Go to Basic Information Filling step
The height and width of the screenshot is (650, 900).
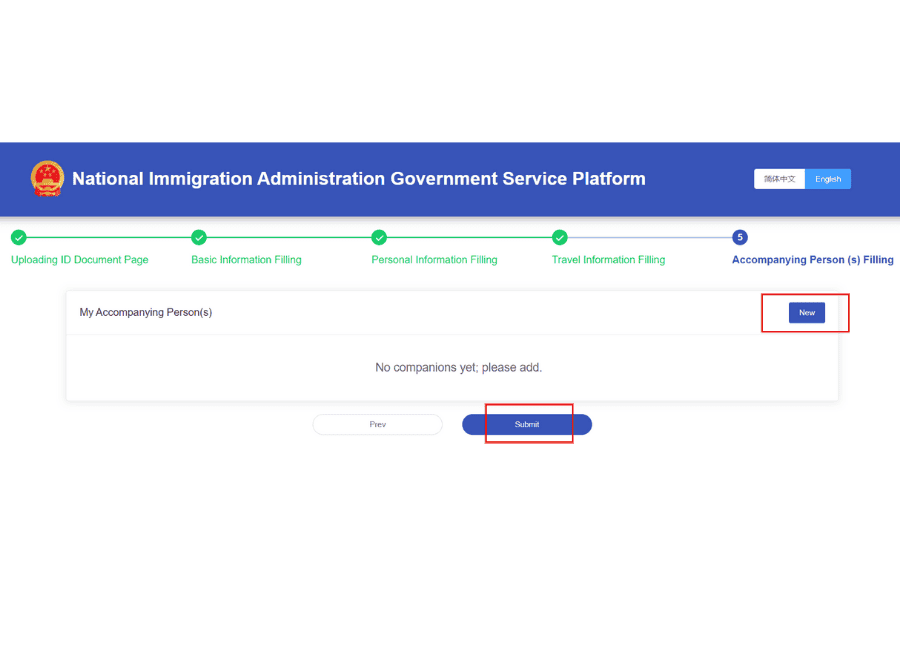point(246,260)
